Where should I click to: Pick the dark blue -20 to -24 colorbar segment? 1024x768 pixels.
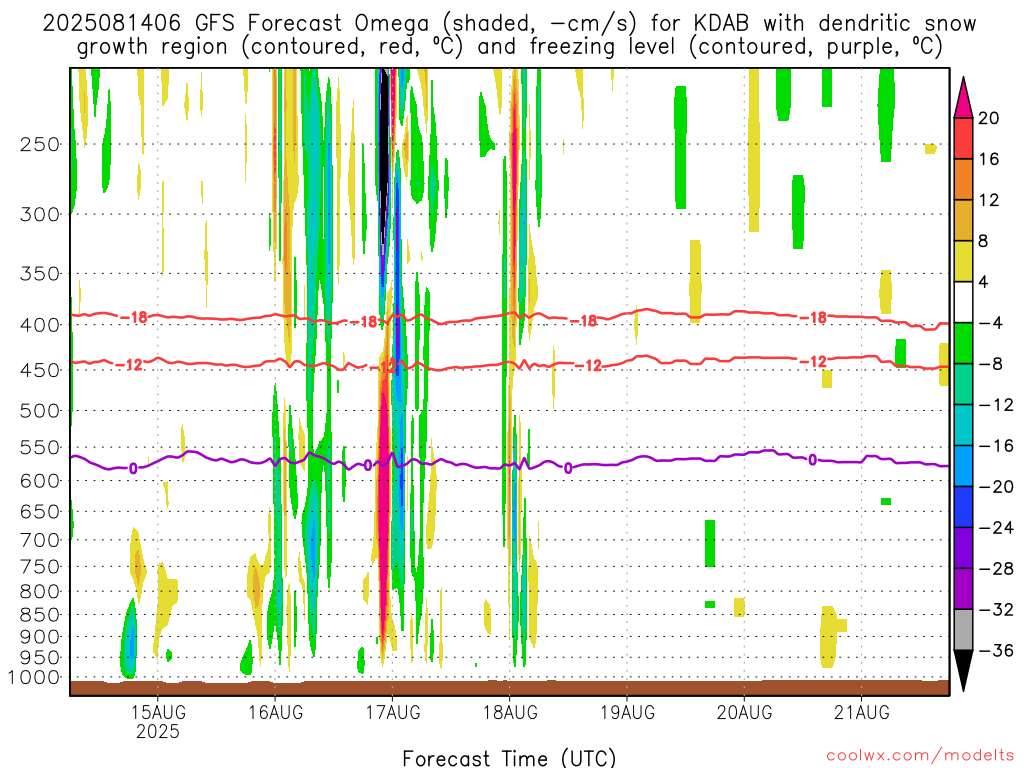963,507
